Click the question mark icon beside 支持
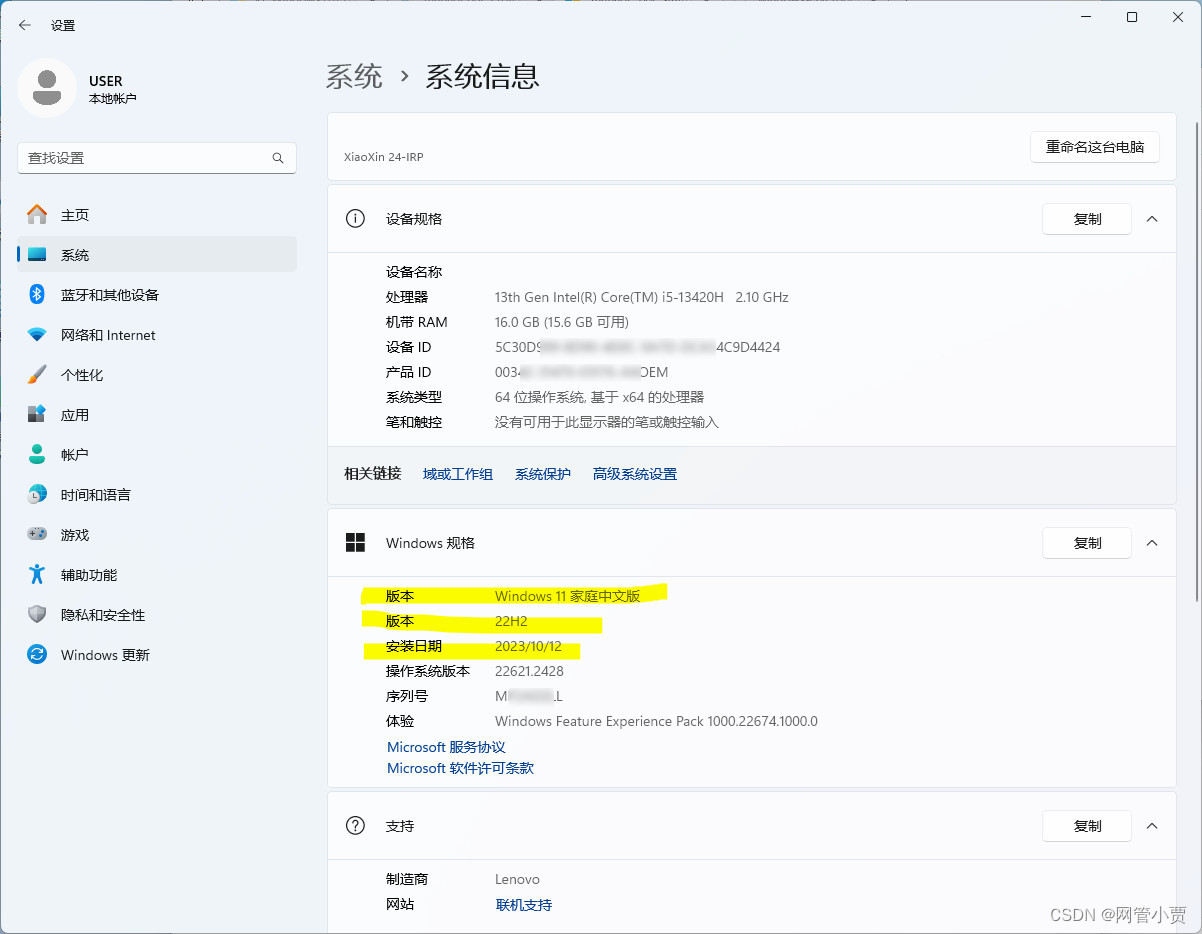This screenshot has width=1202, height=934. click(355, 826)
